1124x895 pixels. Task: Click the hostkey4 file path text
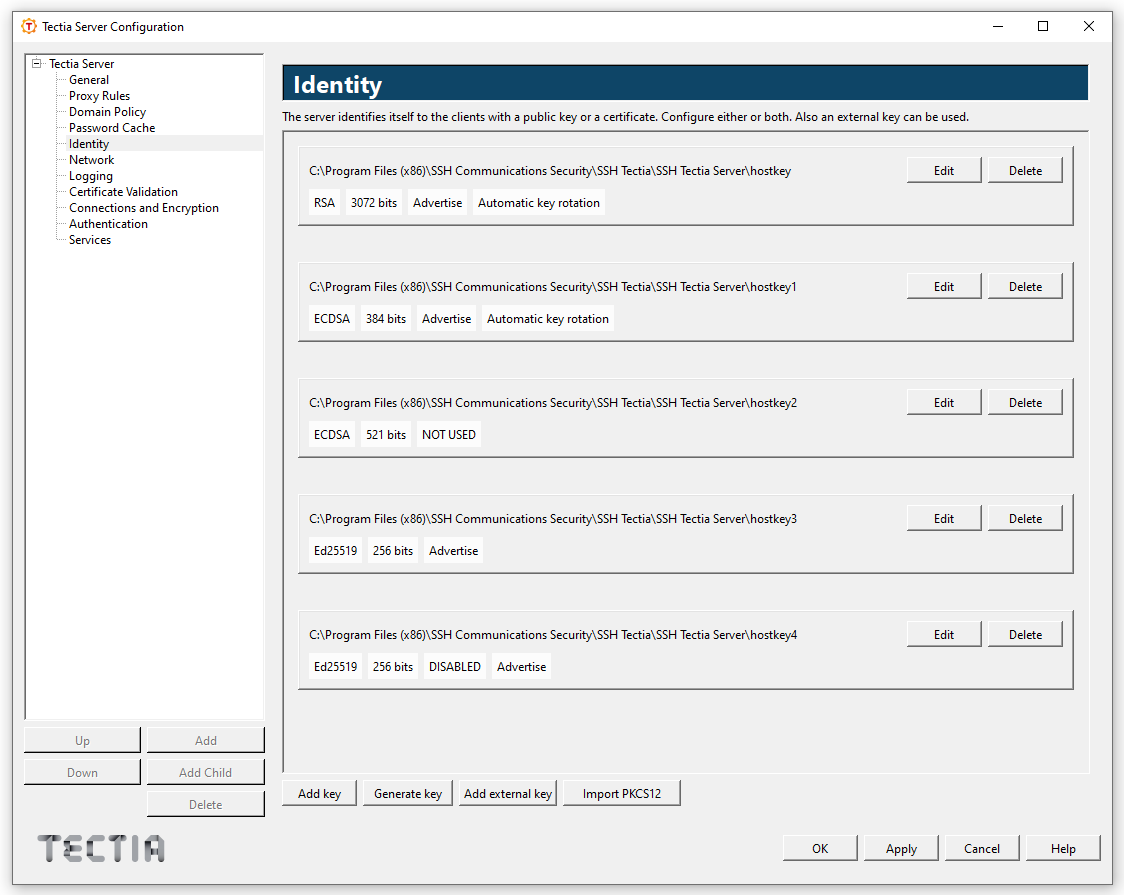pos(553,635)
